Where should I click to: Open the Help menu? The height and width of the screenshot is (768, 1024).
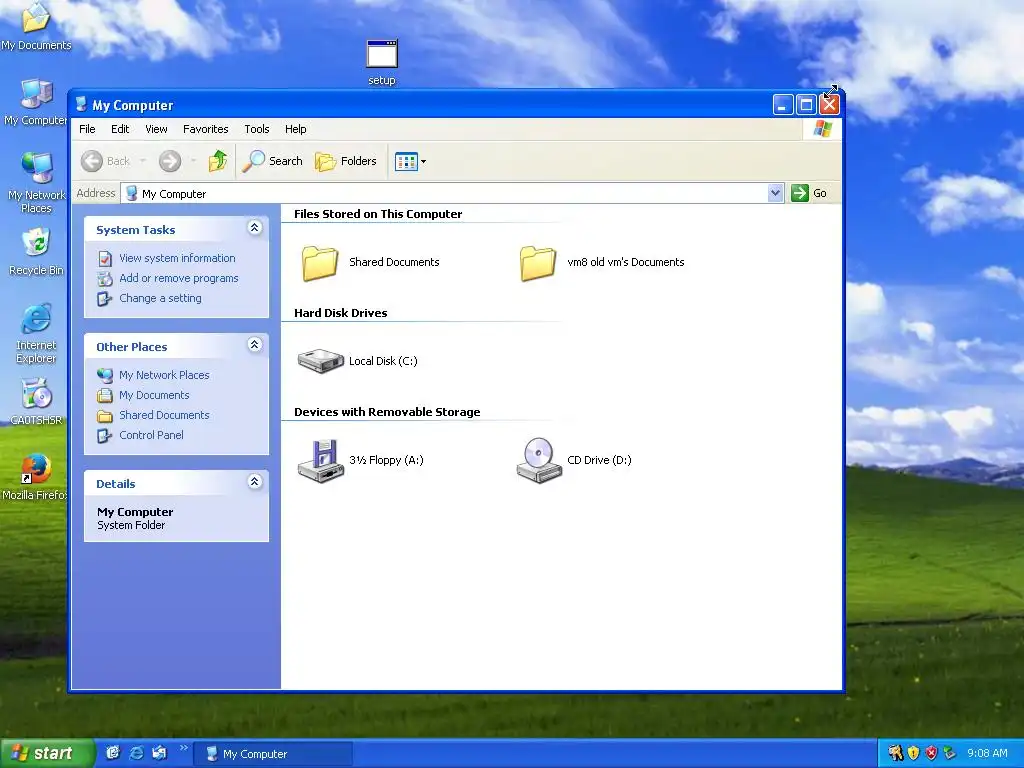point(295,129)
